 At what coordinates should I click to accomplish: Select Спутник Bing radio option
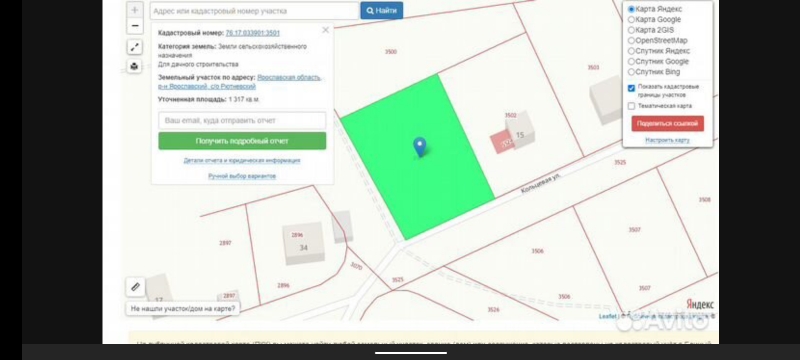[631, 72]
